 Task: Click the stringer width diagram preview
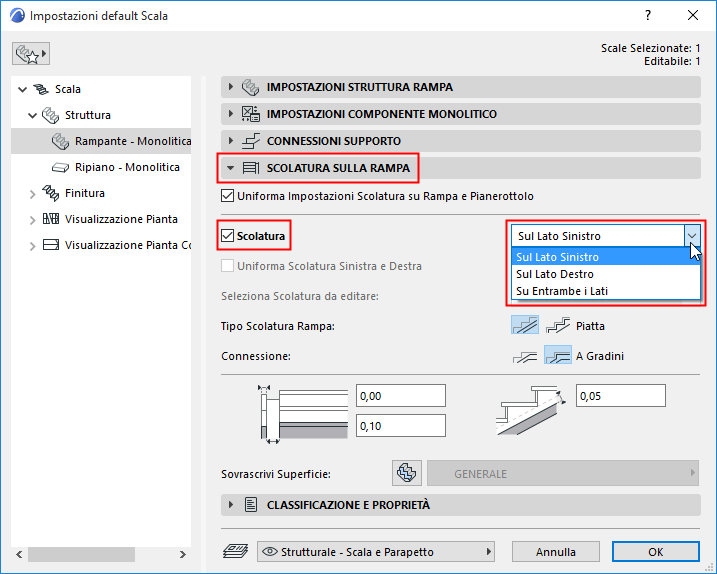(303, 414)
